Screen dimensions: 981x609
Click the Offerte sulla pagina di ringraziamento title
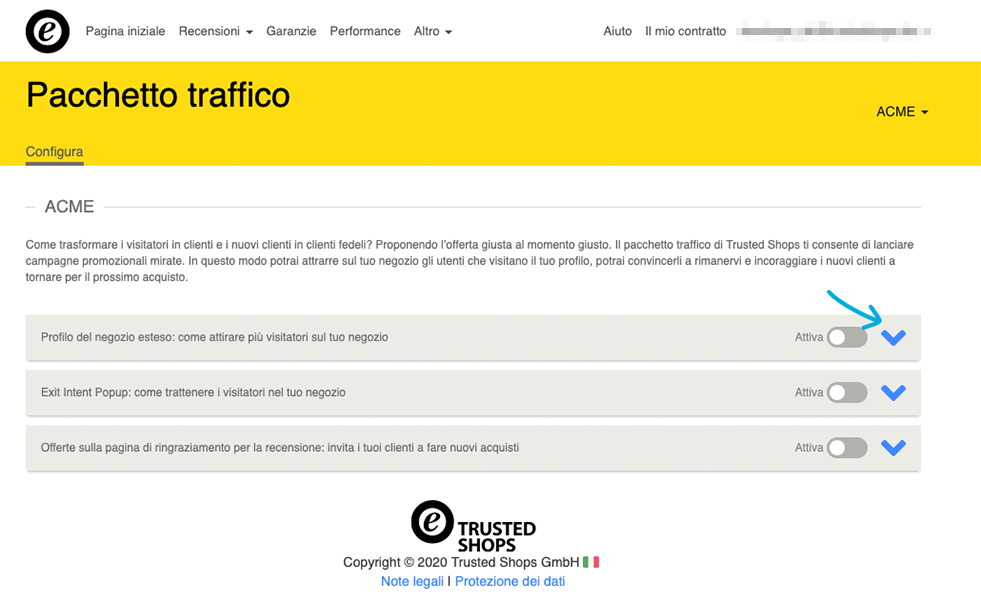pos(280,448)
